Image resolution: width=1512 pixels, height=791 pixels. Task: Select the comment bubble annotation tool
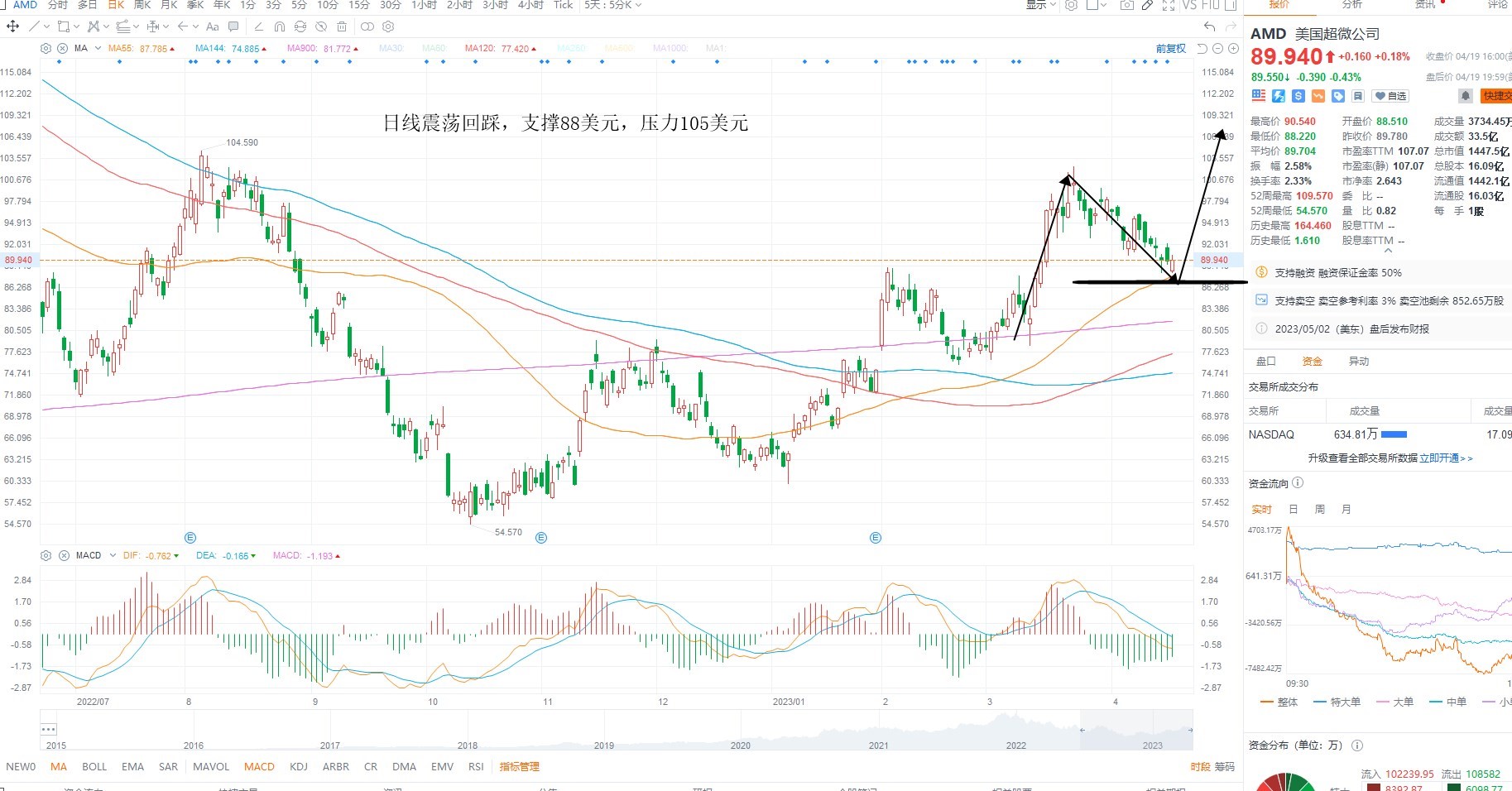233,26
